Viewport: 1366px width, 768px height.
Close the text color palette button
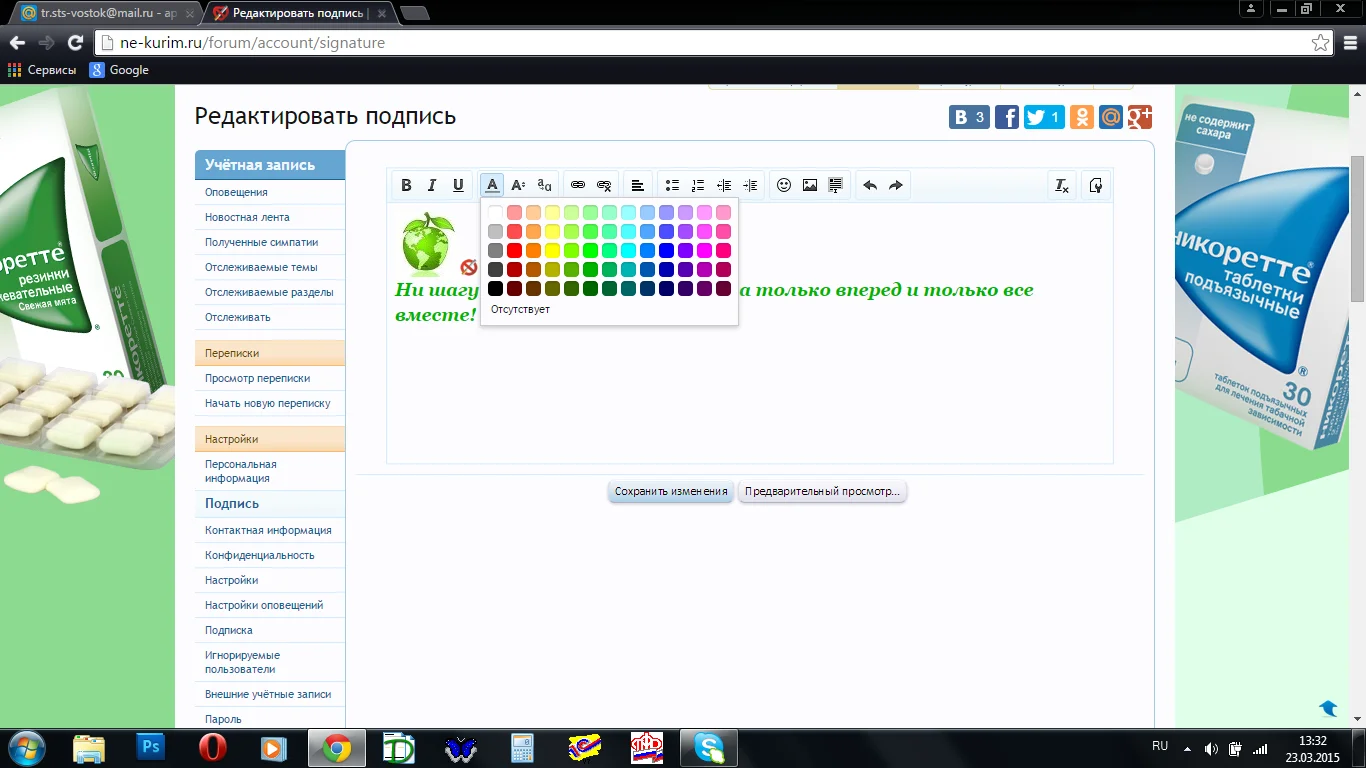tap(492, 185)
